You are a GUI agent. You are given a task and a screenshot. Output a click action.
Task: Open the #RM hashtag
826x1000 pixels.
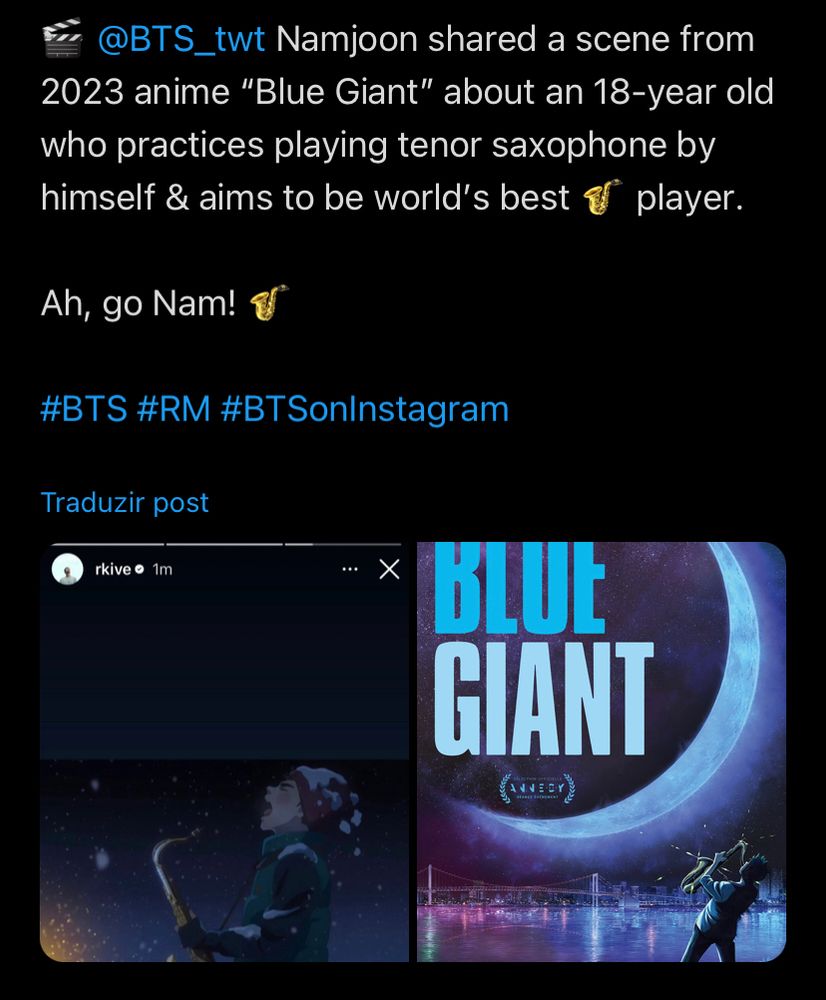(x=173, y=409)
